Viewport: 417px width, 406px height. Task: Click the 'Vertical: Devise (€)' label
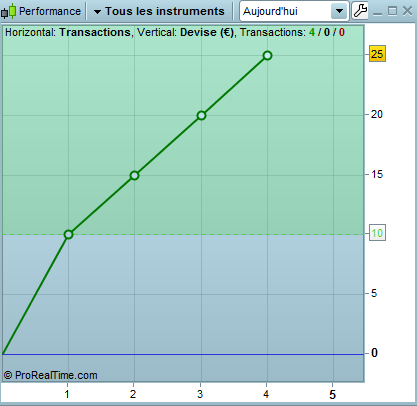coord(186,32)
